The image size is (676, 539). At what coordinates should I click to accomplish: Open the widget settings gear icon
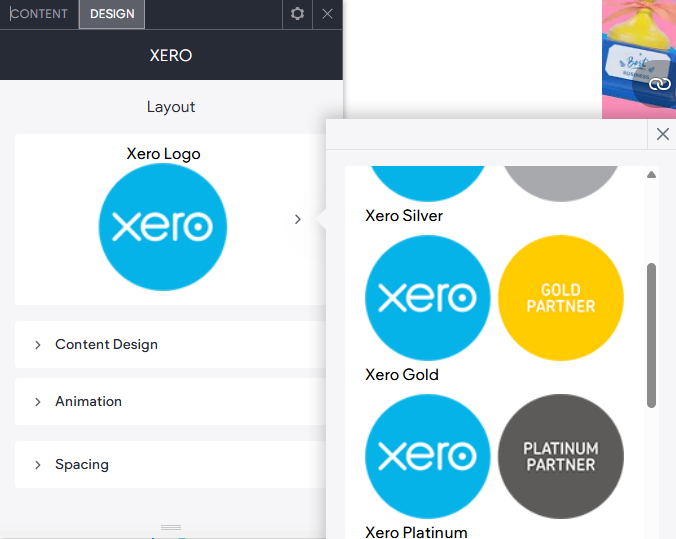click(297, 14)
